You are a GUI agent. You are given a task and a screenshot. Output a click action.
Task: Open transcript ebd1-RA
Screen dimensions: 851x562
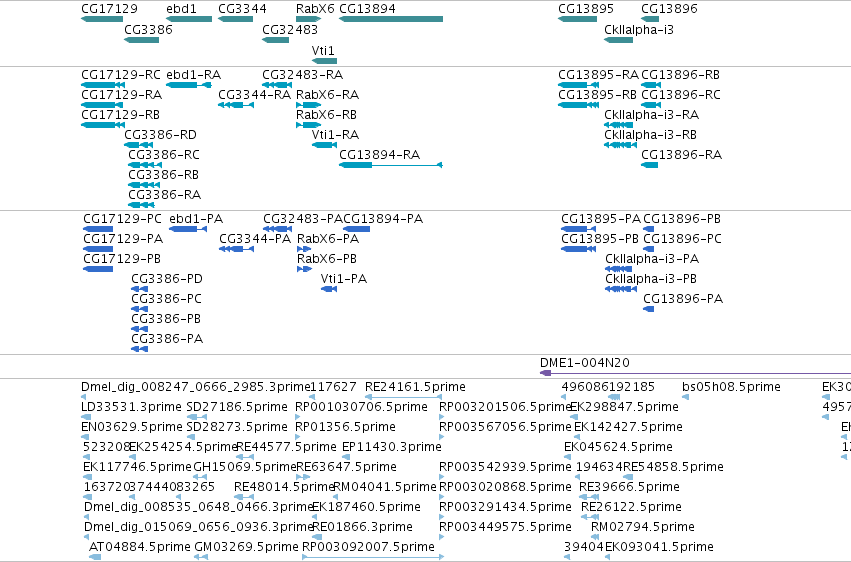click(193, 75)
